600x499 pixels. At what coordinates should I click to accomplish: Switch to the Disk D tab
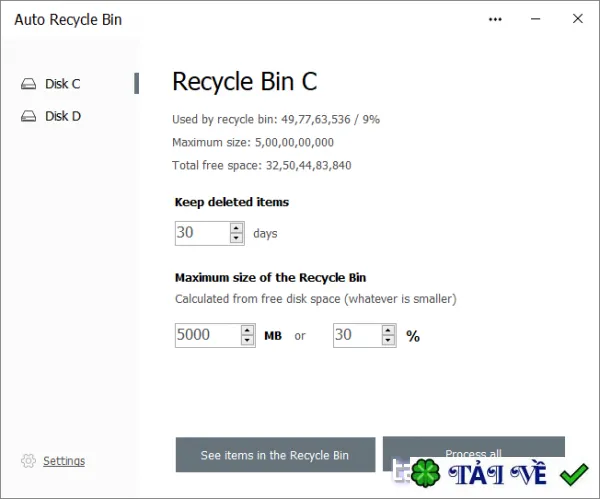pos(63,116)
